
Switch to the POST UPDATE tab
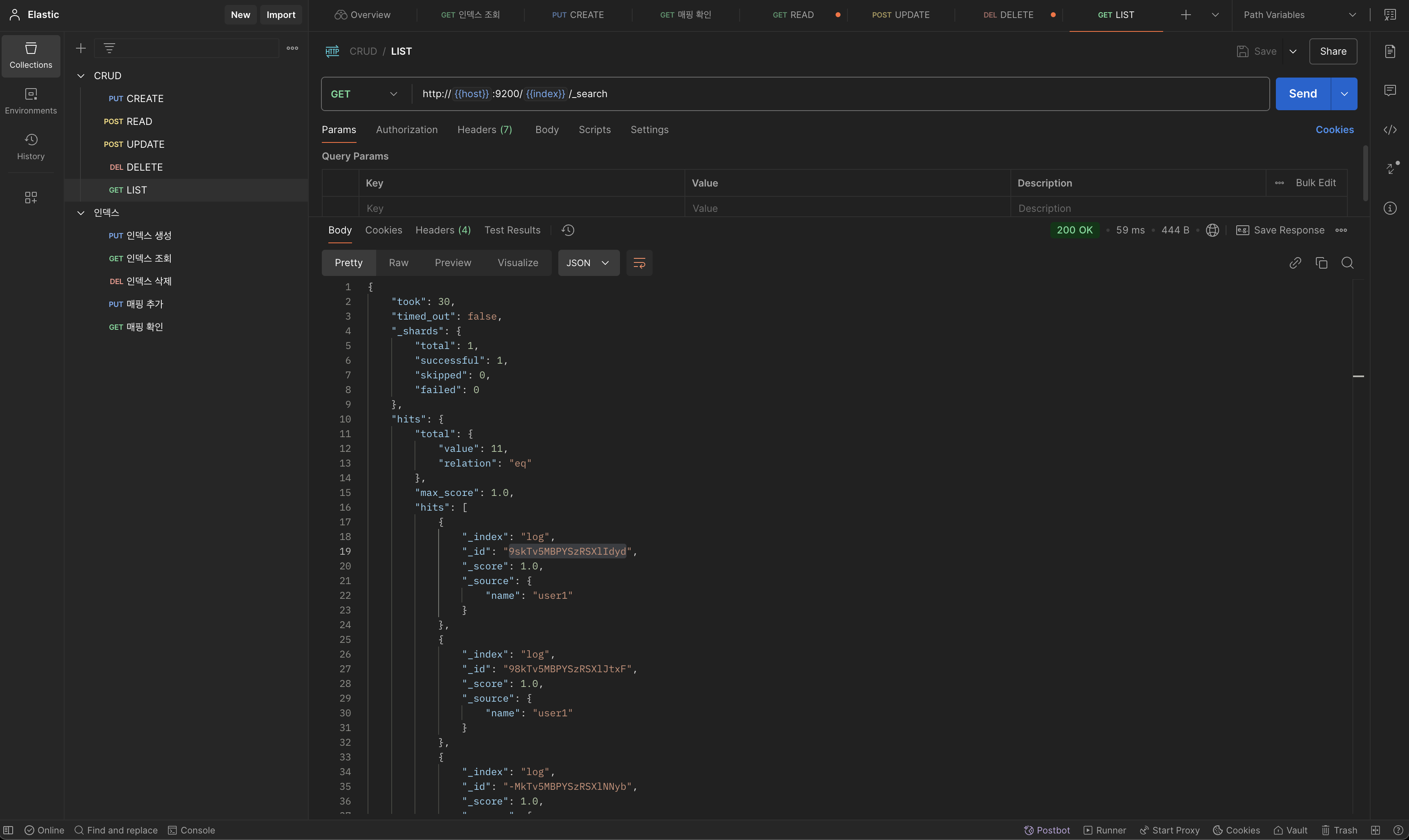coord(901,15)
